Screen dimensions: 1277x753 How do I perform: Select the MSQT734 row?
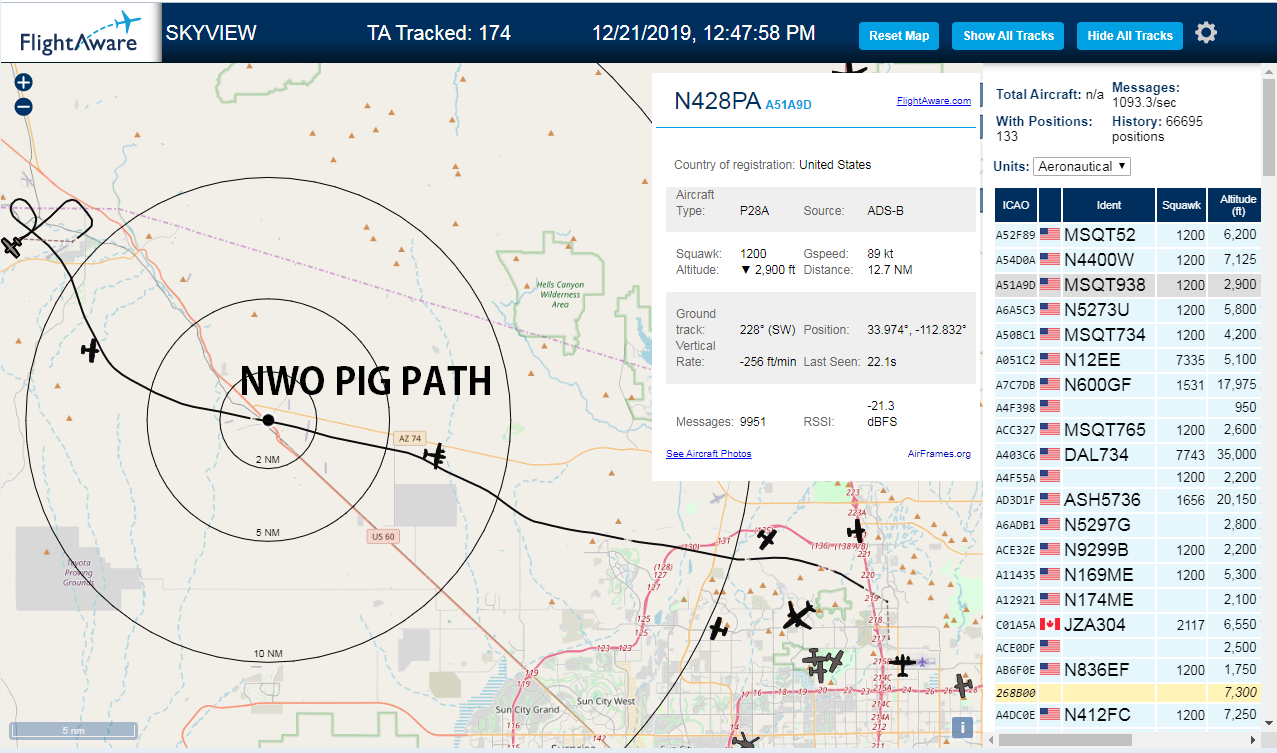click(x=1128, y=333)
